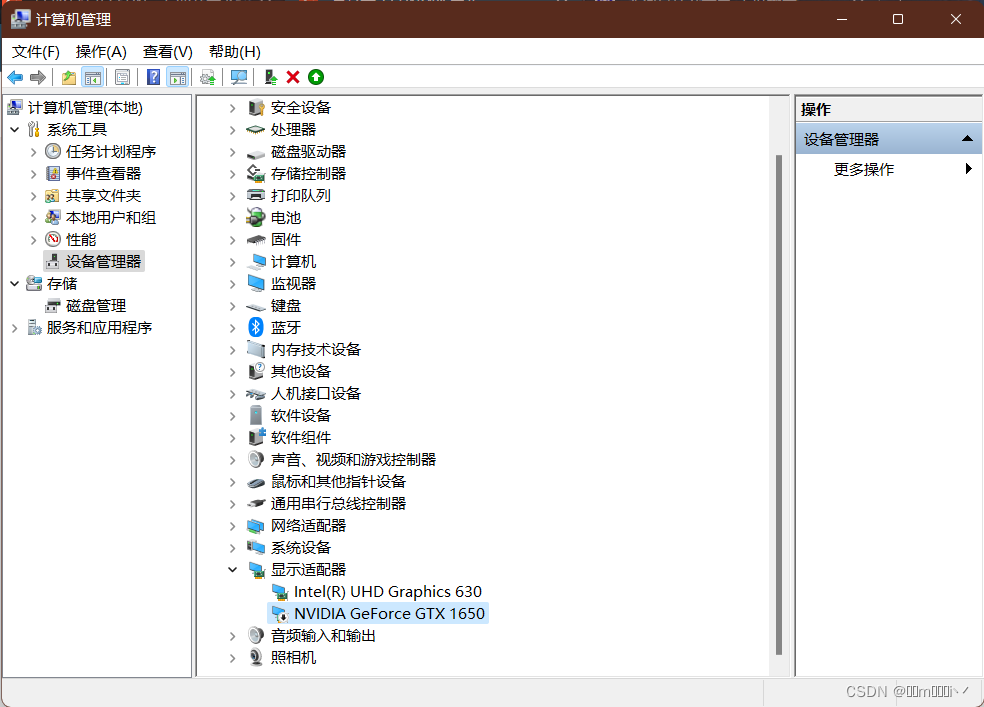984x707 pixels.
Task: Select 设备管理器 in the left tree
Action: pos(104,262)
